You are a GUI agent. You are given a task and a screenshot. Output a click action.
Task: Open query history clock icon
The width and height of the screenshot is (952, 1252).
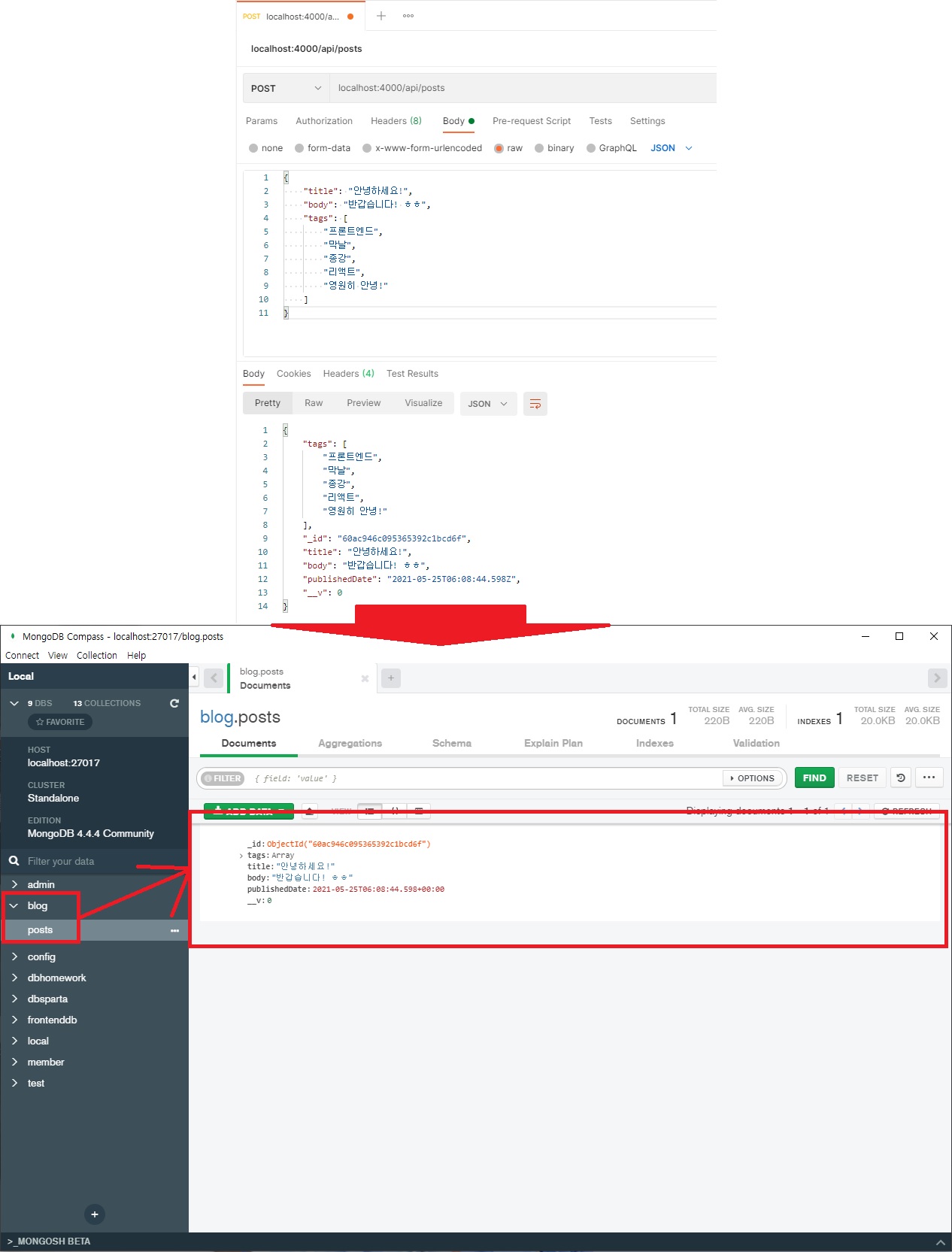pos(901,778)
